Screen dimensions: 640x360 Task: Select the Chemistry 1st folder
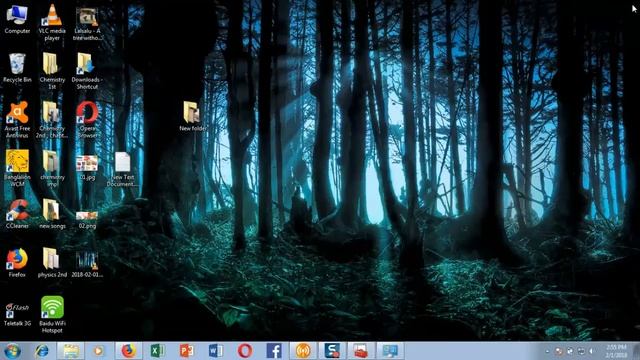[x=52, y=71]
